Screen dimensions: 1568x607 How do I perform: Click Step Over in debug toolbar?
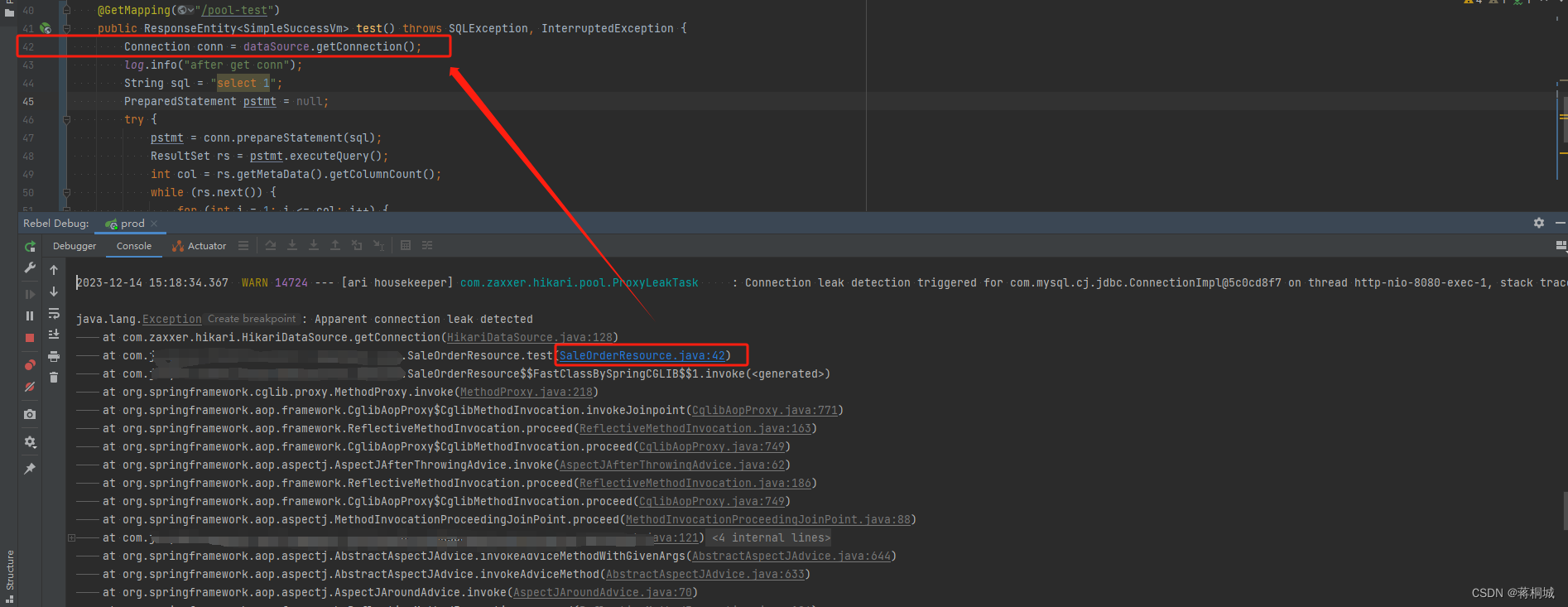(271, 246)
